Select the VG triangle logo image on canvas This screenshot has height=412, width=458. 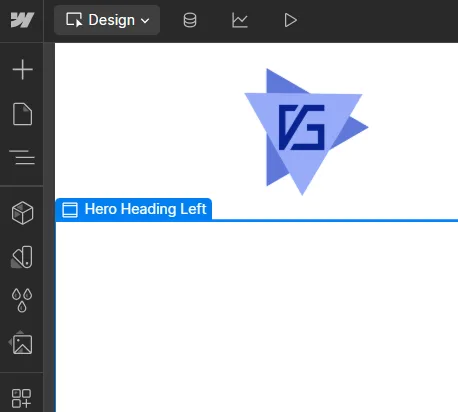(x=306, y=132)
